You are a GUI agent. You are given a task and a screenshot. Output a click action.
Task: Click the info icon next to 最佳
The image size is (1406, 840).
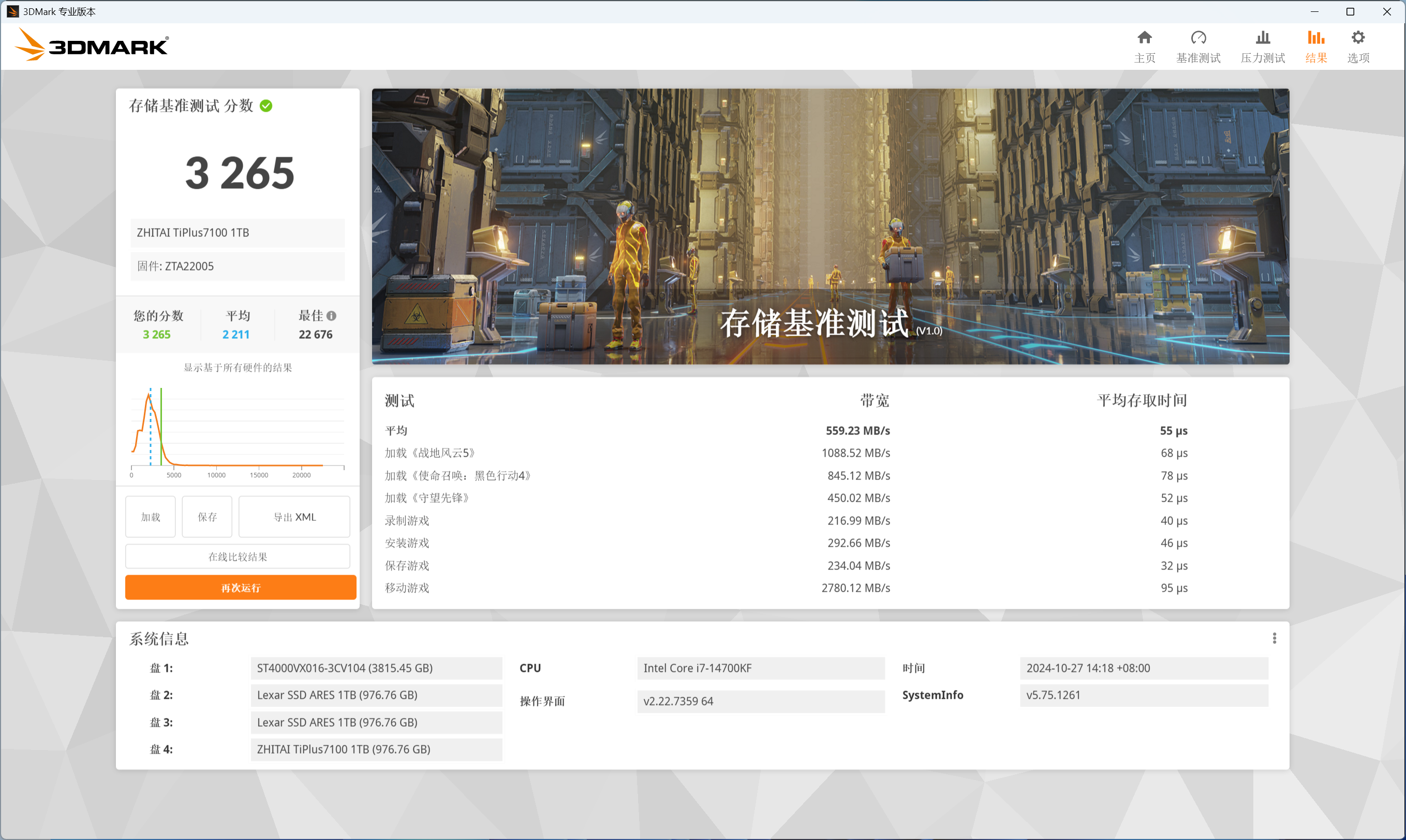331,316
